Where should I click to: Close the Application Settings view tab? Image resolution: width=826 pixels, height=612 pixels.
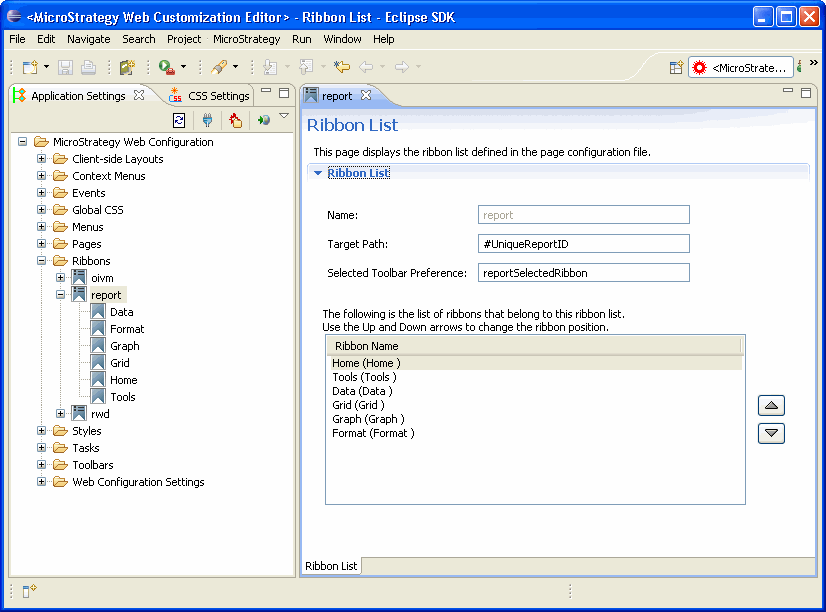point(139,95)
